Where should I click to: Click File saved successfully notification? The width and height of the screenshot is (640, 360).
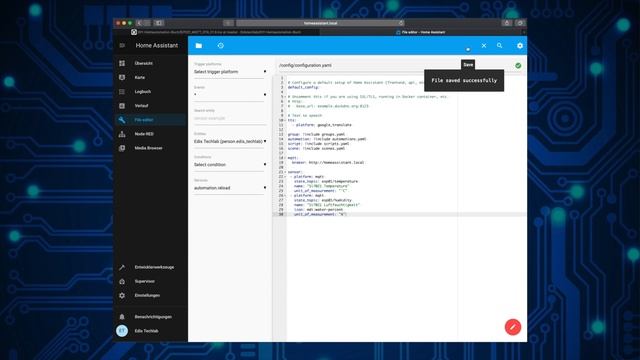click(464, 80)
